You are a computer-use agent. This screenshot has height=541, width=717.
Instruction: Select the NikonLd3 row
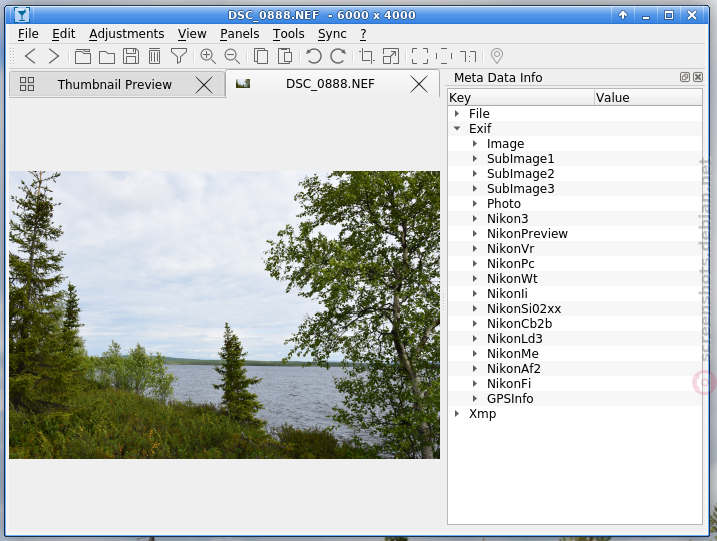[575, 339]
